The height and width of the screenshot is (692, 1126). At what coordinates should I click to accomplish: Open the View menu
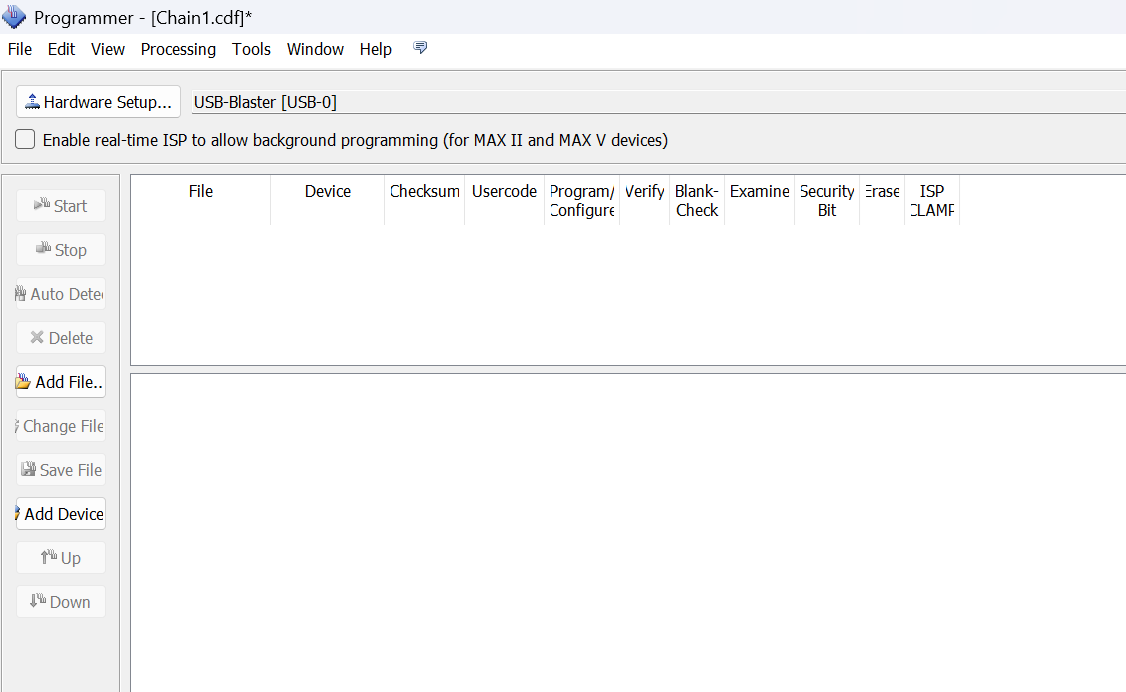click(108, 49)
